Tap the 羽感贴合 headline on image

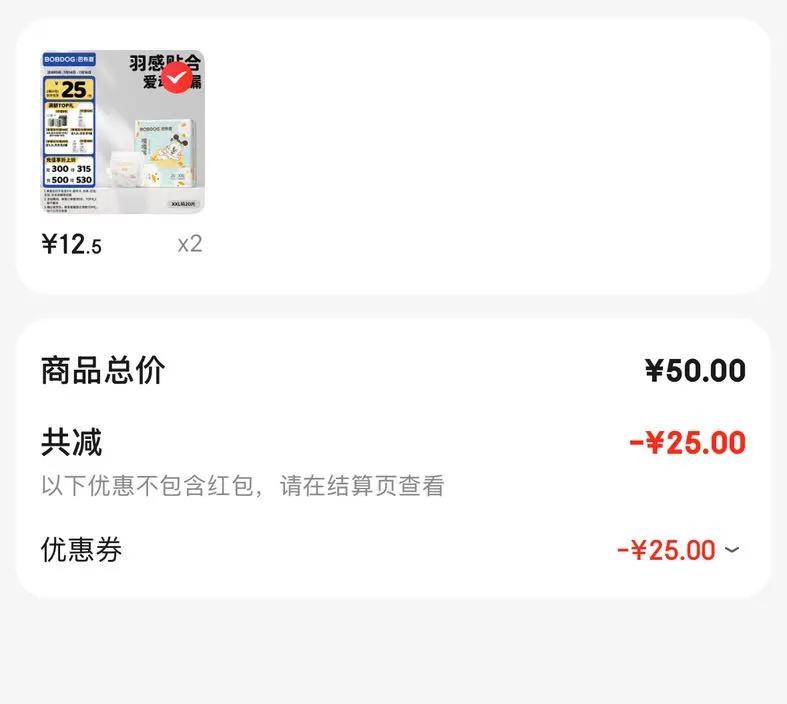tap(165, 63)
